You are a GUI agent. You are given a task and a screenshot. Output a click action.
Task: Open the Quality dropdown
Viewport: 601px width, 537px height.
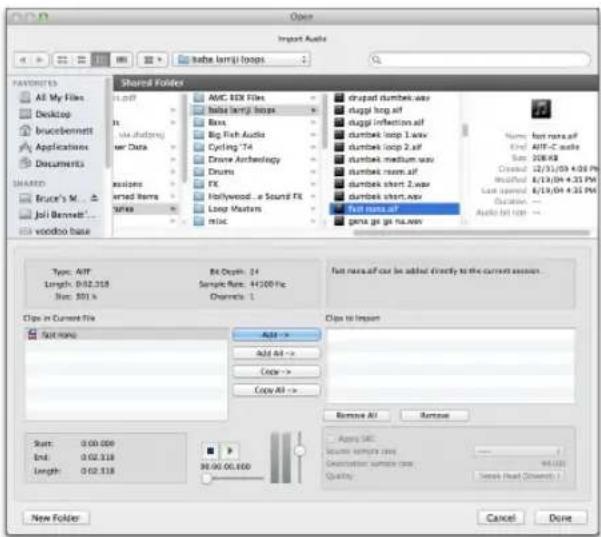[518, 476]
